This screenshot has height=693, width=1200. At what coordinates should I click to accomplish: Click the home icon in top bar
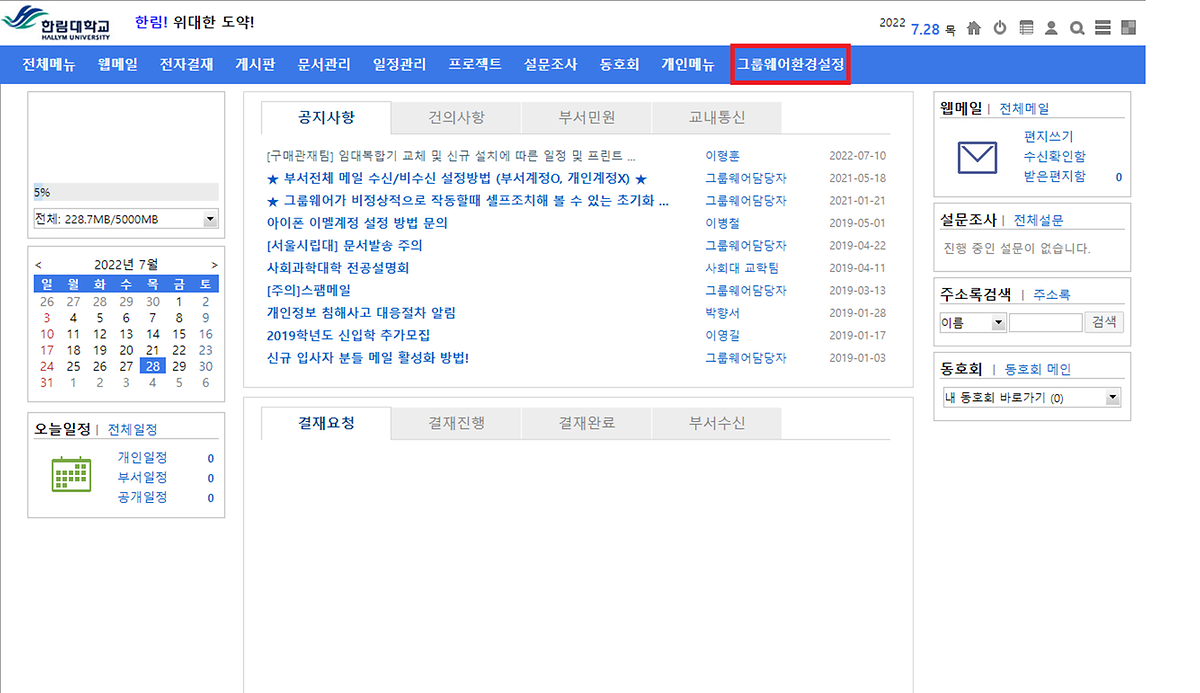[x=974, y=28]
